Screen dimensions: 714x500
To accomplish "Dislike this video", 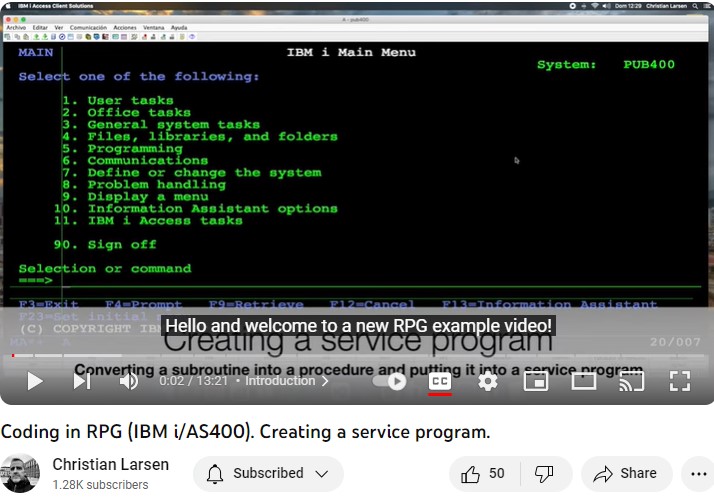I will click(544, 474).
